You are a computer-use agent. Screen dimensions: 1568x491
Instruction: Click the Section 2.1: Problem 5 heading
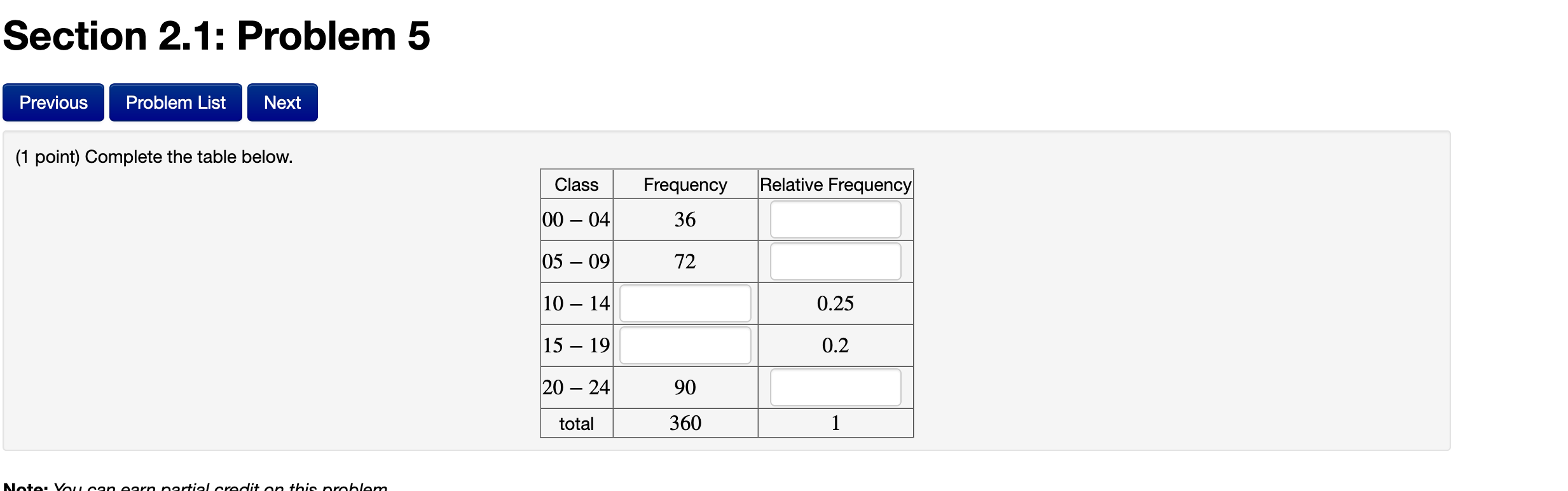click(x=215, y=36)
